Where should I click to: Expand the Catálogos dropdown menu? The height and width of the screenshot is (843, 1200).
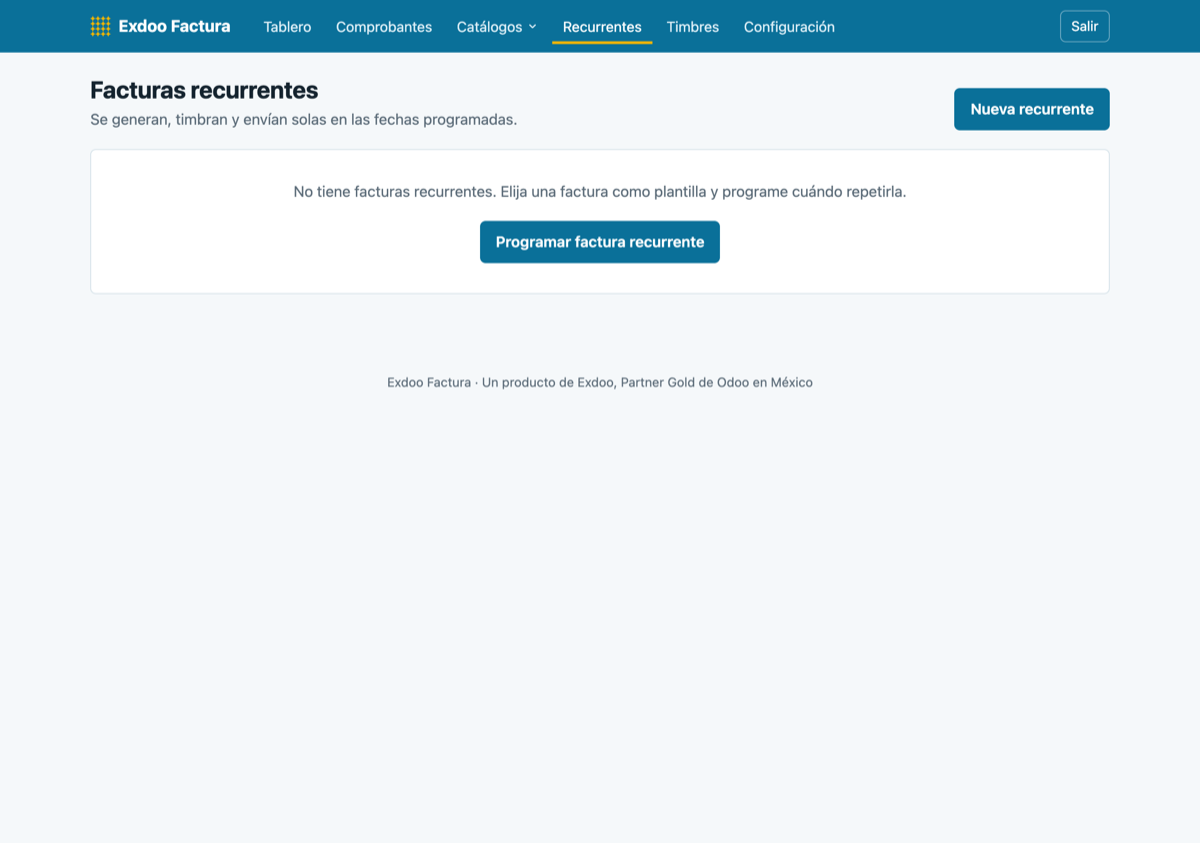496,27
